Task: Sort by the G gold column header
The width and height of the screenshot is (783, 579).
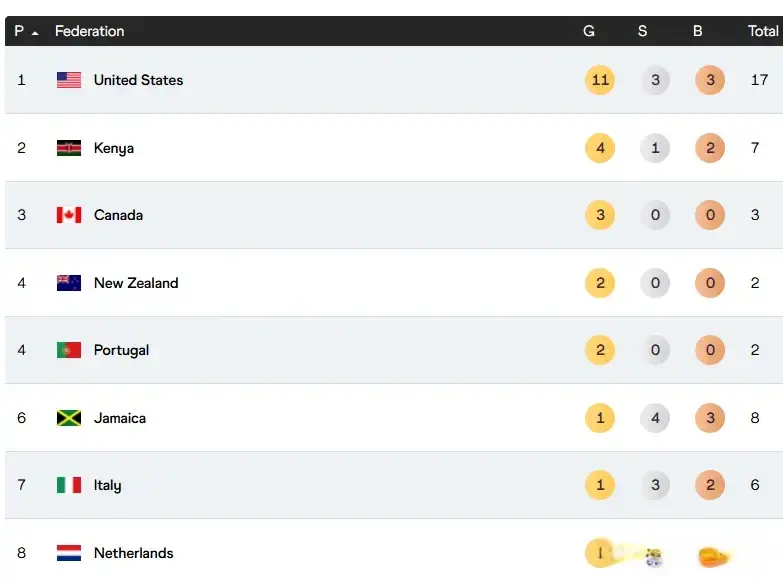Action: [x=589, y=31]
